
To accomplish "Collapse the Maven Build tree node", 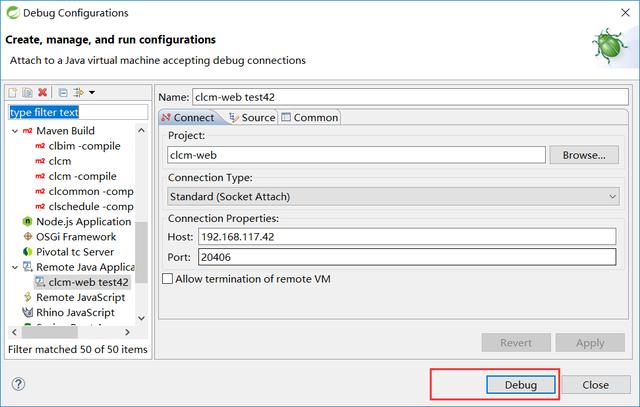I will pos(14,131).
